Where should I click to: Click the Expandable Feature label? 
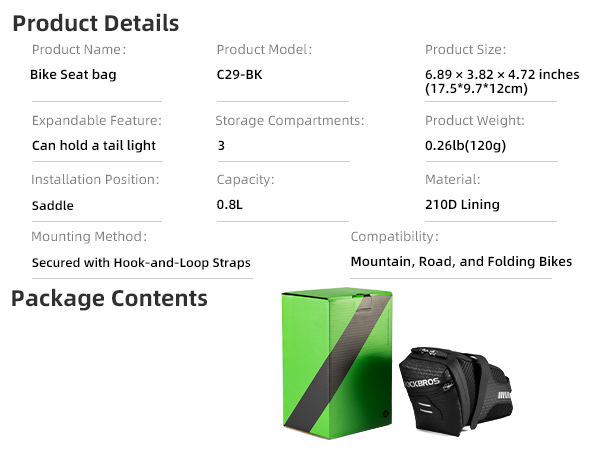[96, 121]
